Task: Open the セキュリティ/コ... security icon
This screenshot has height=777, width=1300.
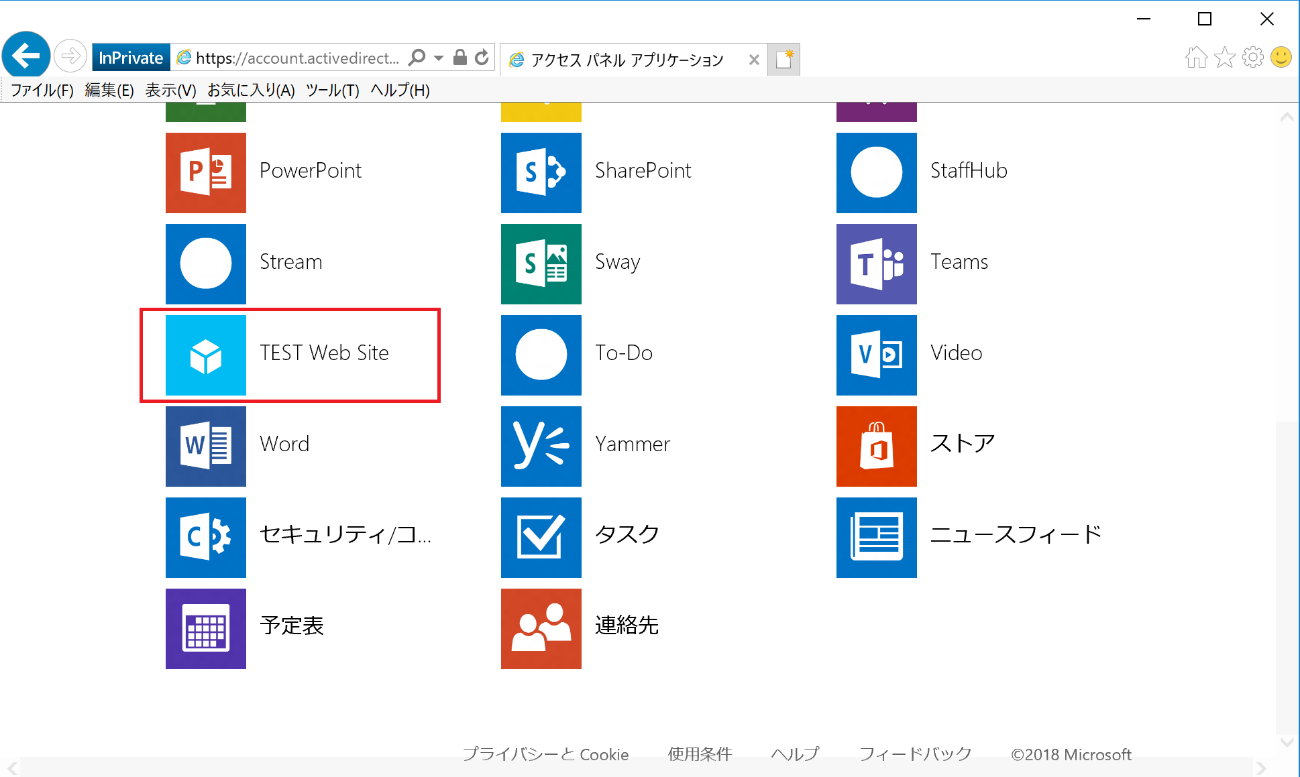Action: tap(206, 537)
